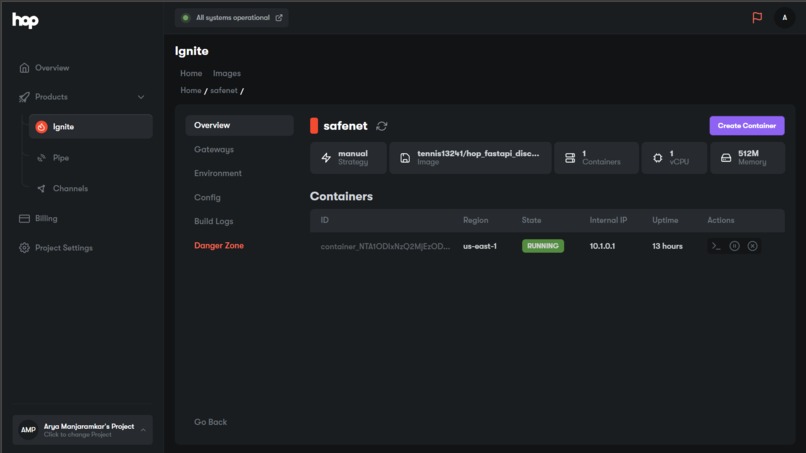Select Ignite in the sidebar
806x453 pixels.
coord(90,126)
